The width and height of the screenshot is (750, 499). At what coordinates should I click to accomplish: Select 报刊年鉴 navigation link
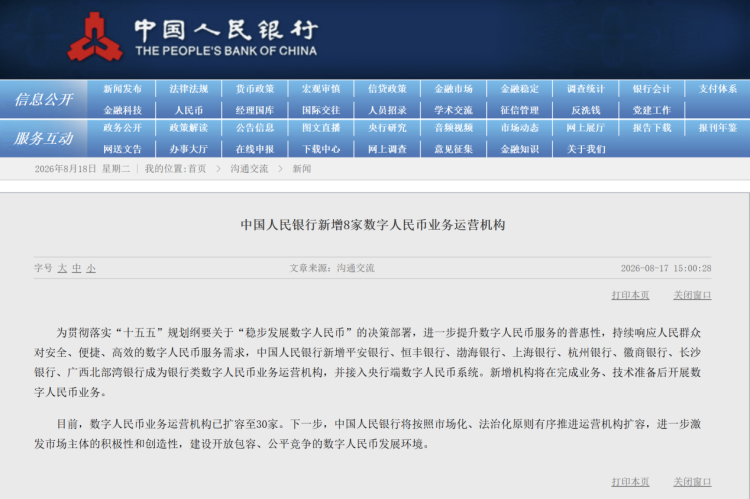tap(718, 128)
